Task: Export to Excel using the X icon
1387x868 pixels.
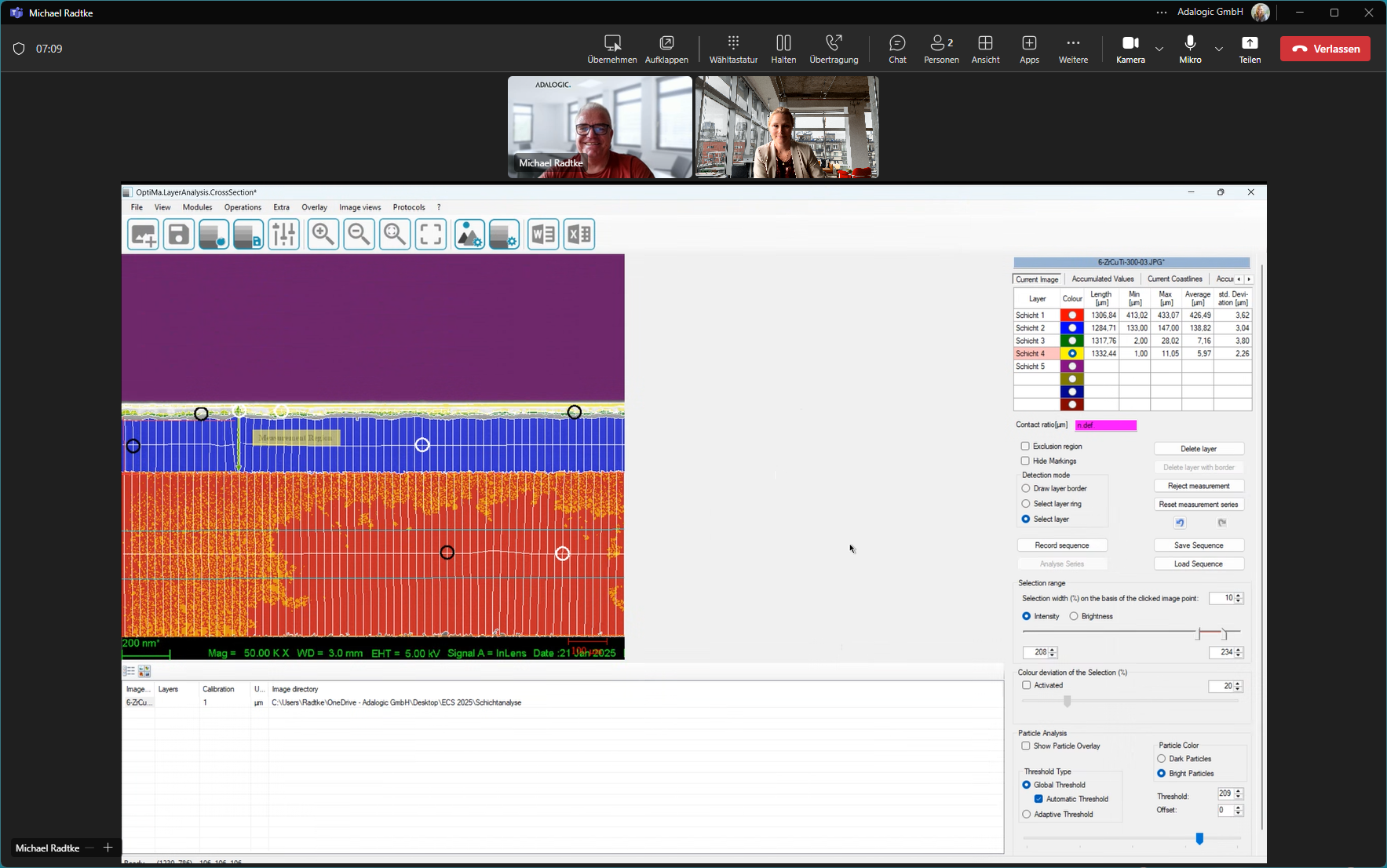Action: 579,235
